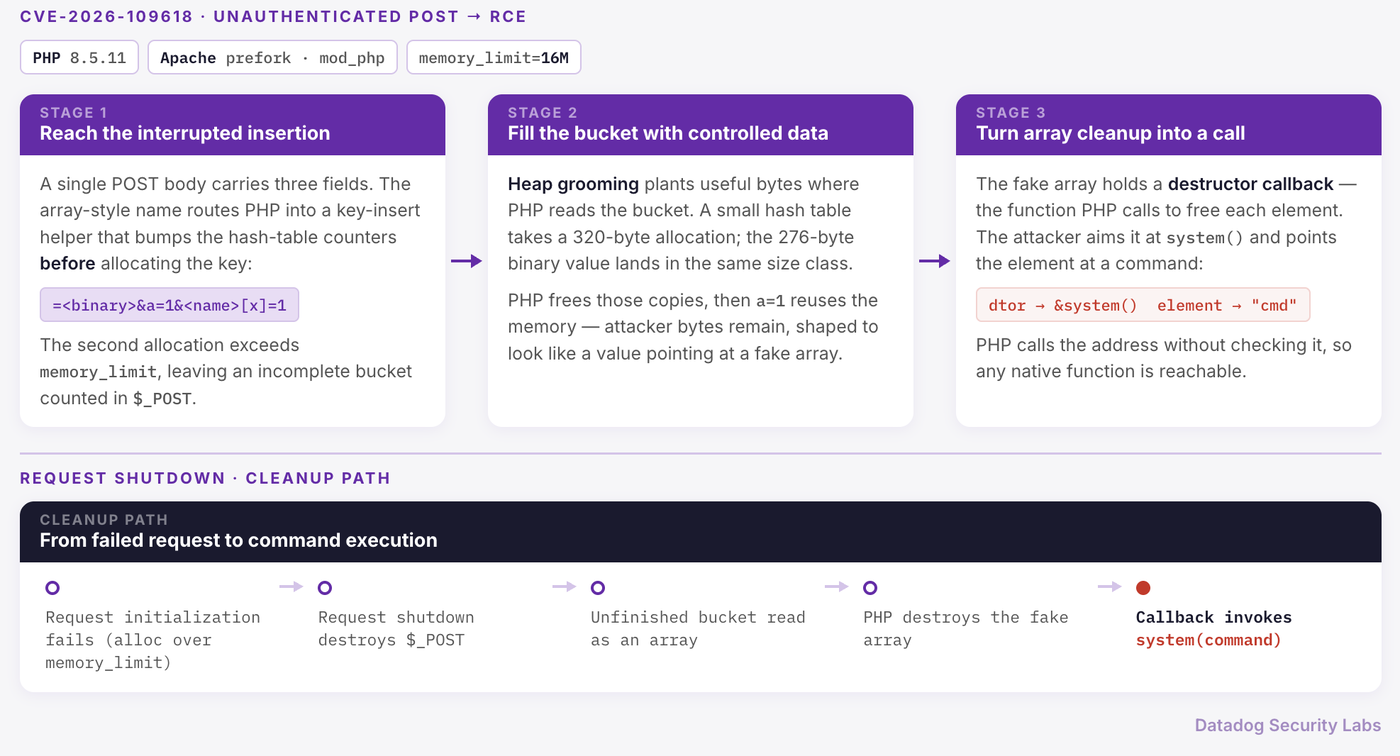Click the '=<binary>&a=1&<name>[x]=1' code snippet
Screen dimensions: 1400x756
[x=169, y=305]
